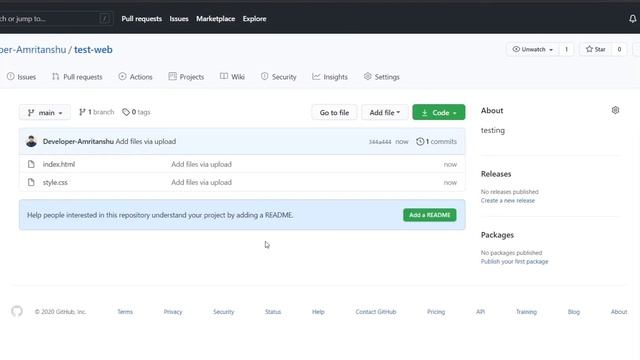The width and height of the screenshot is (640, 360).
Task: Open the About section settings gear
Action: pyautogui.click(x=615, y=110)
